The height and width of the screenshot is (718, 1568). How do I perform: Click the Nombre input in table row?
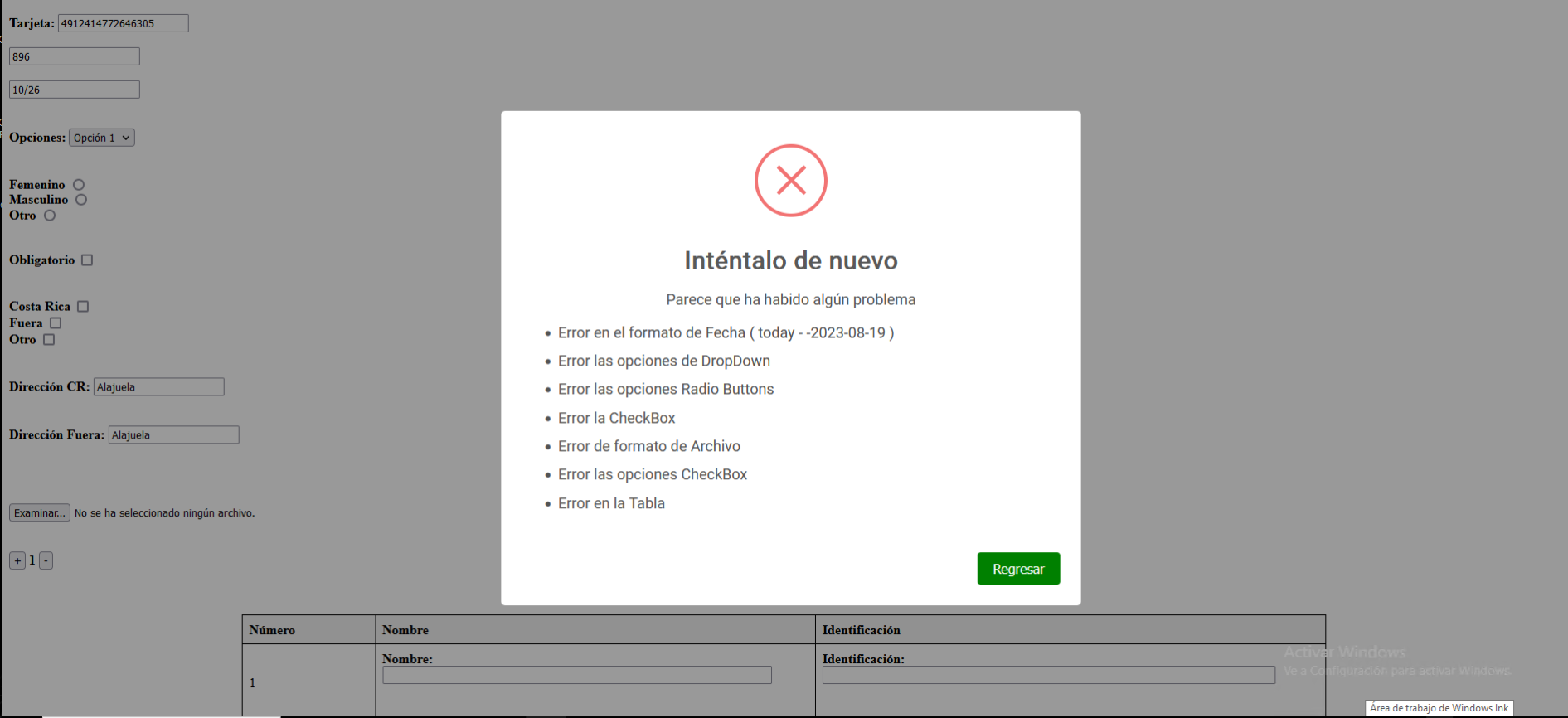(x=577, y=676)
